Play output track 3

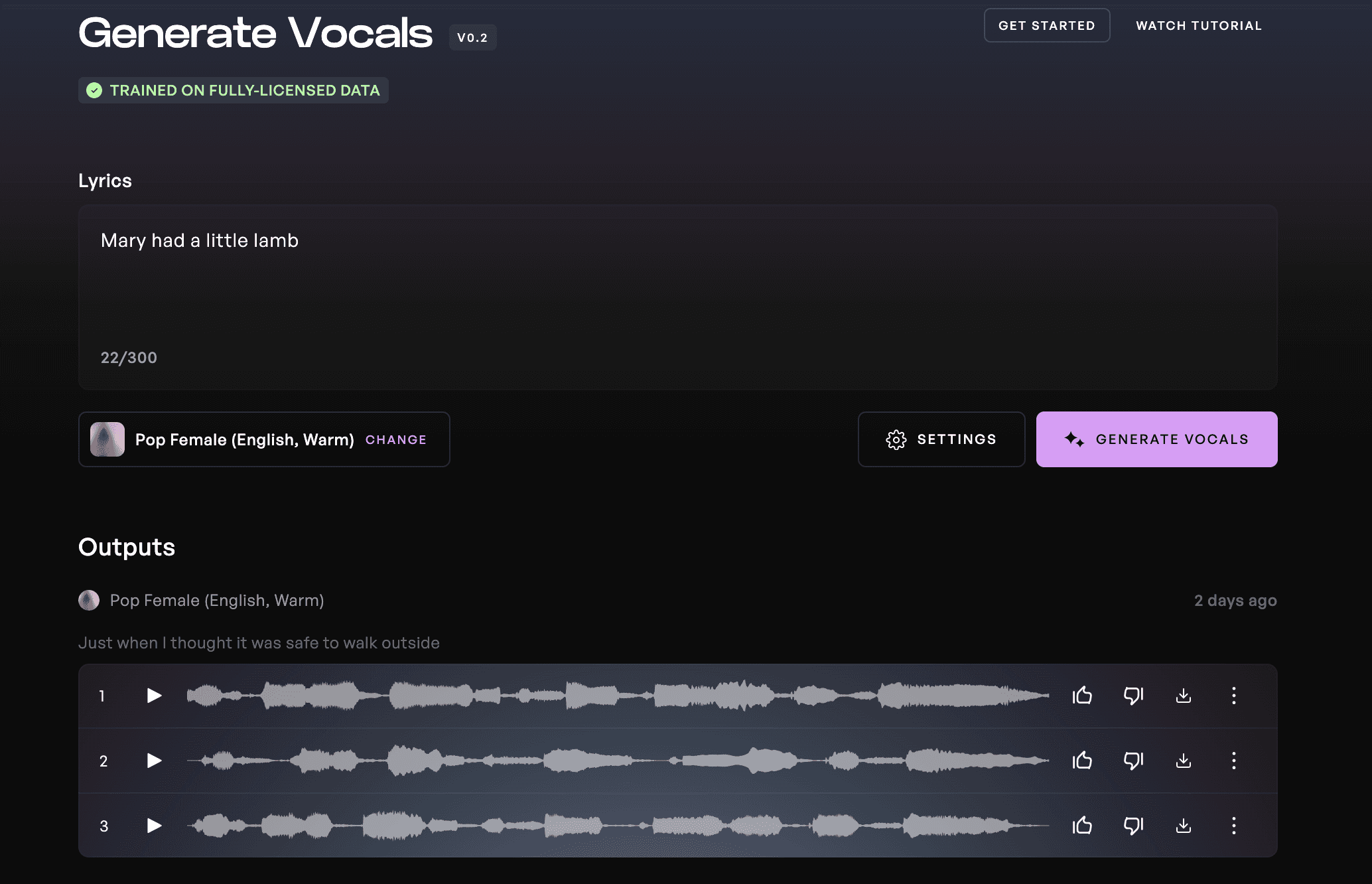click(x=154, y=826)
